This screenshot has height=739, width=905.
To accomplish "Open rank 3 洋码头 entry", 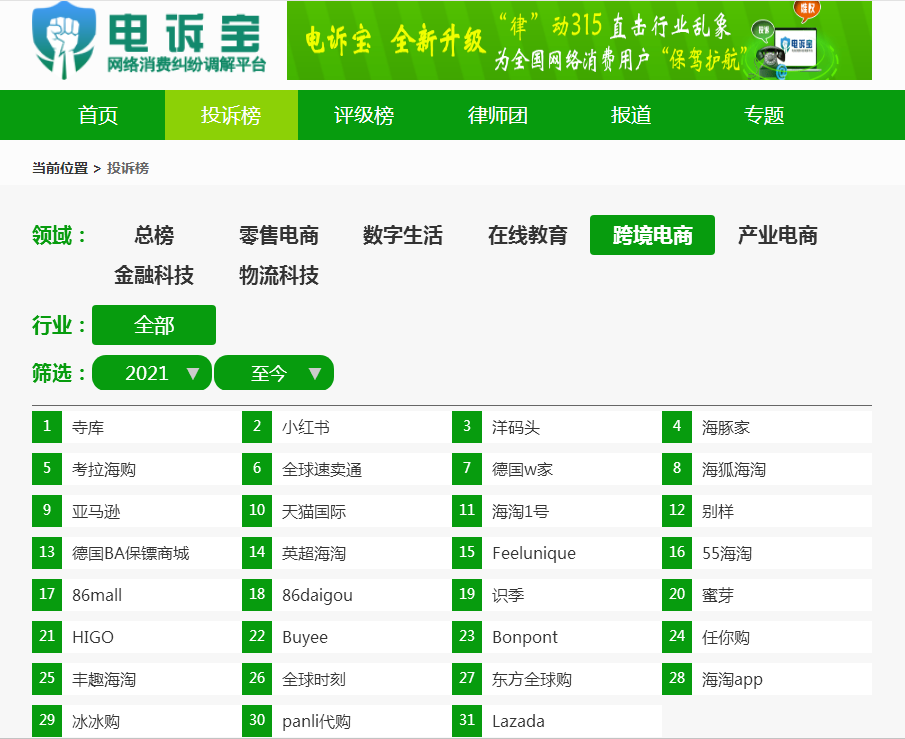I will (557, 427).
